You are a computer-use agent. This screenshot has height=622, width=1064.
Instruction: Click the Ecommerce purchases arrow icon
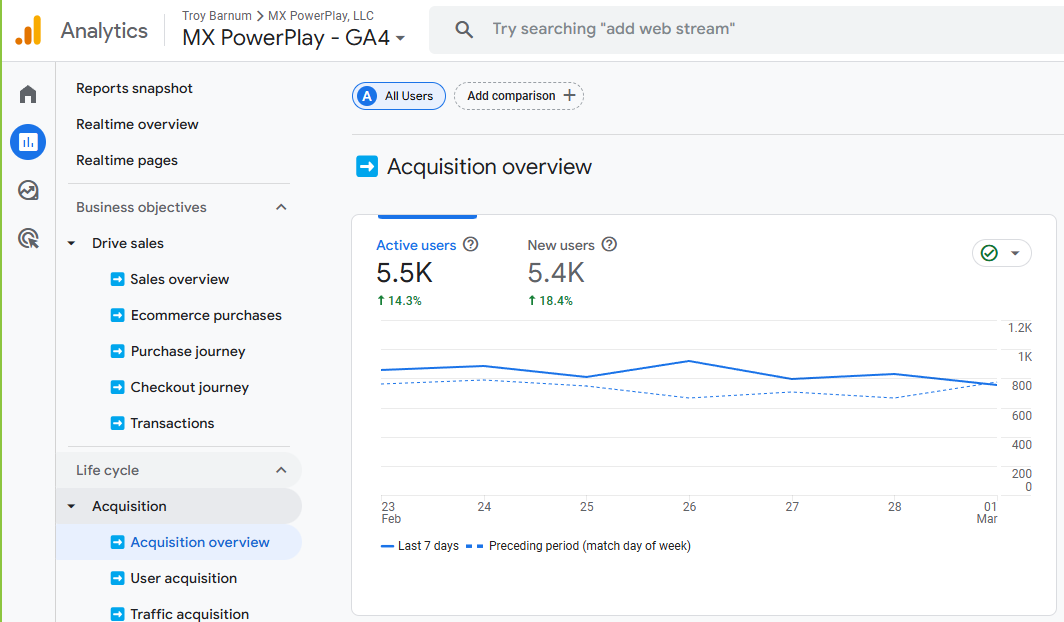(x=117, y=315)
